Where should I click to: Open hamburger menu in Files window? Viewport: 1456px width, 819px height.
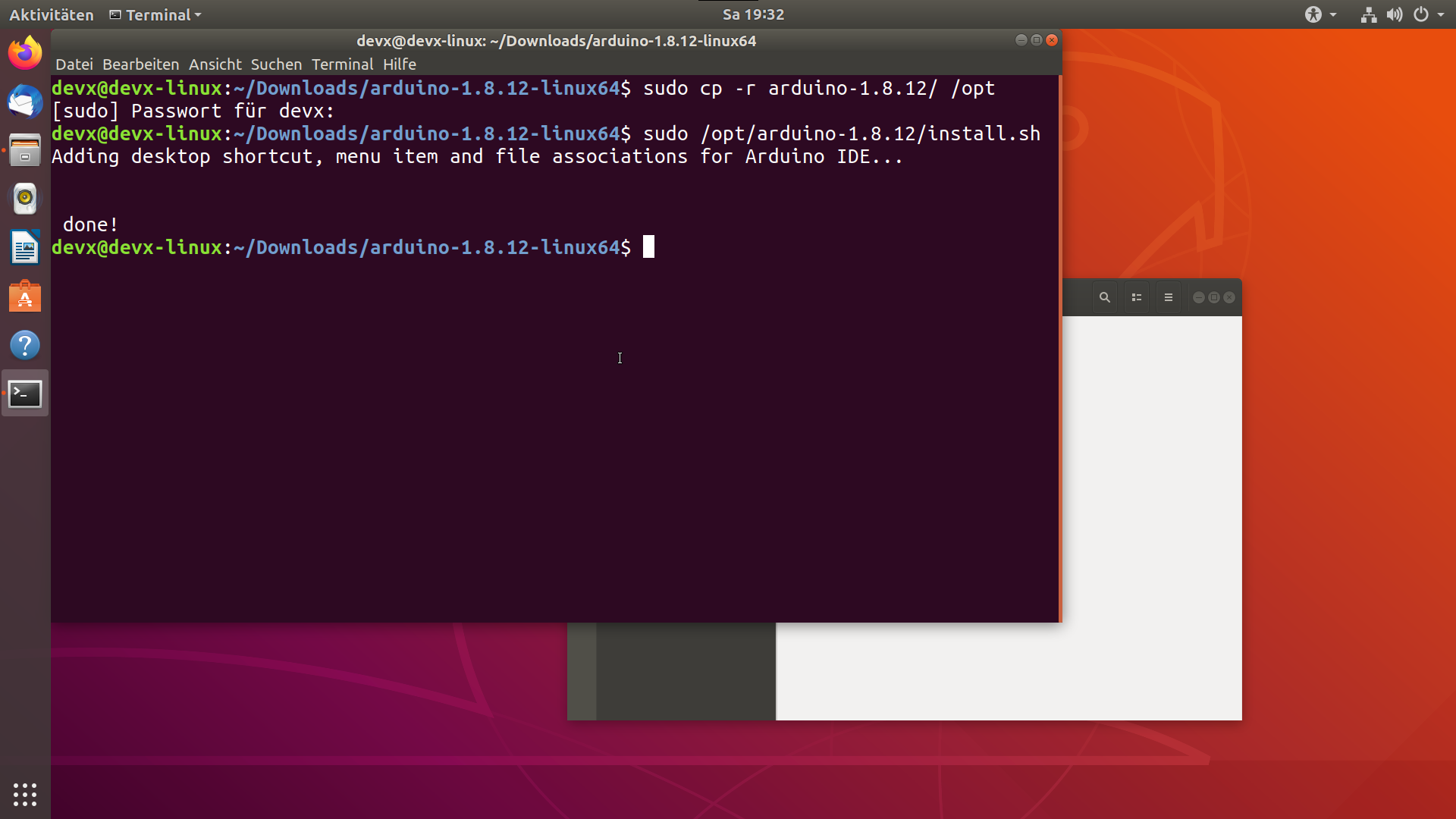point(1169,297)
